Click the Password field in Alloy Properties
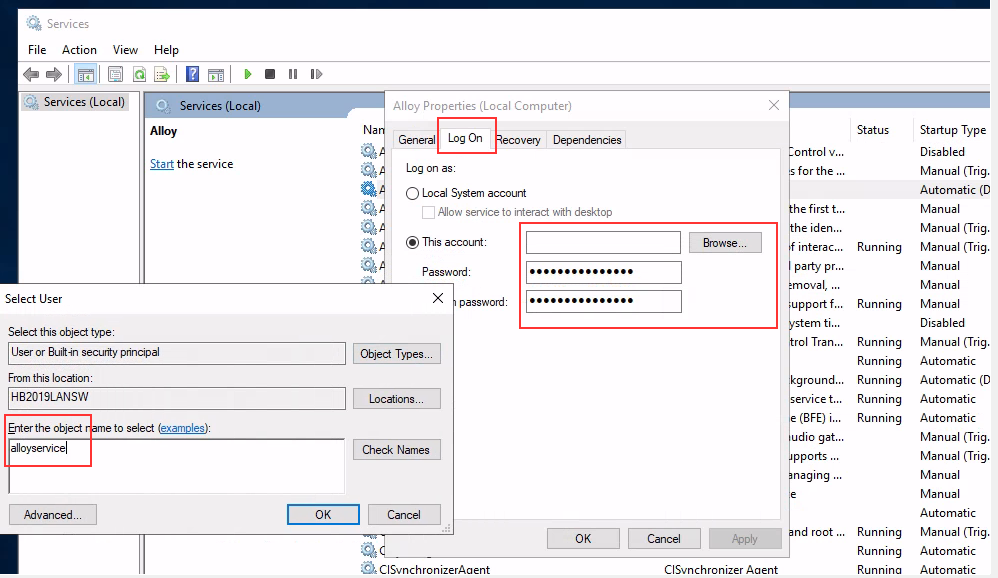The width and height of the screenshot is (998, 578). pos(603,272)
